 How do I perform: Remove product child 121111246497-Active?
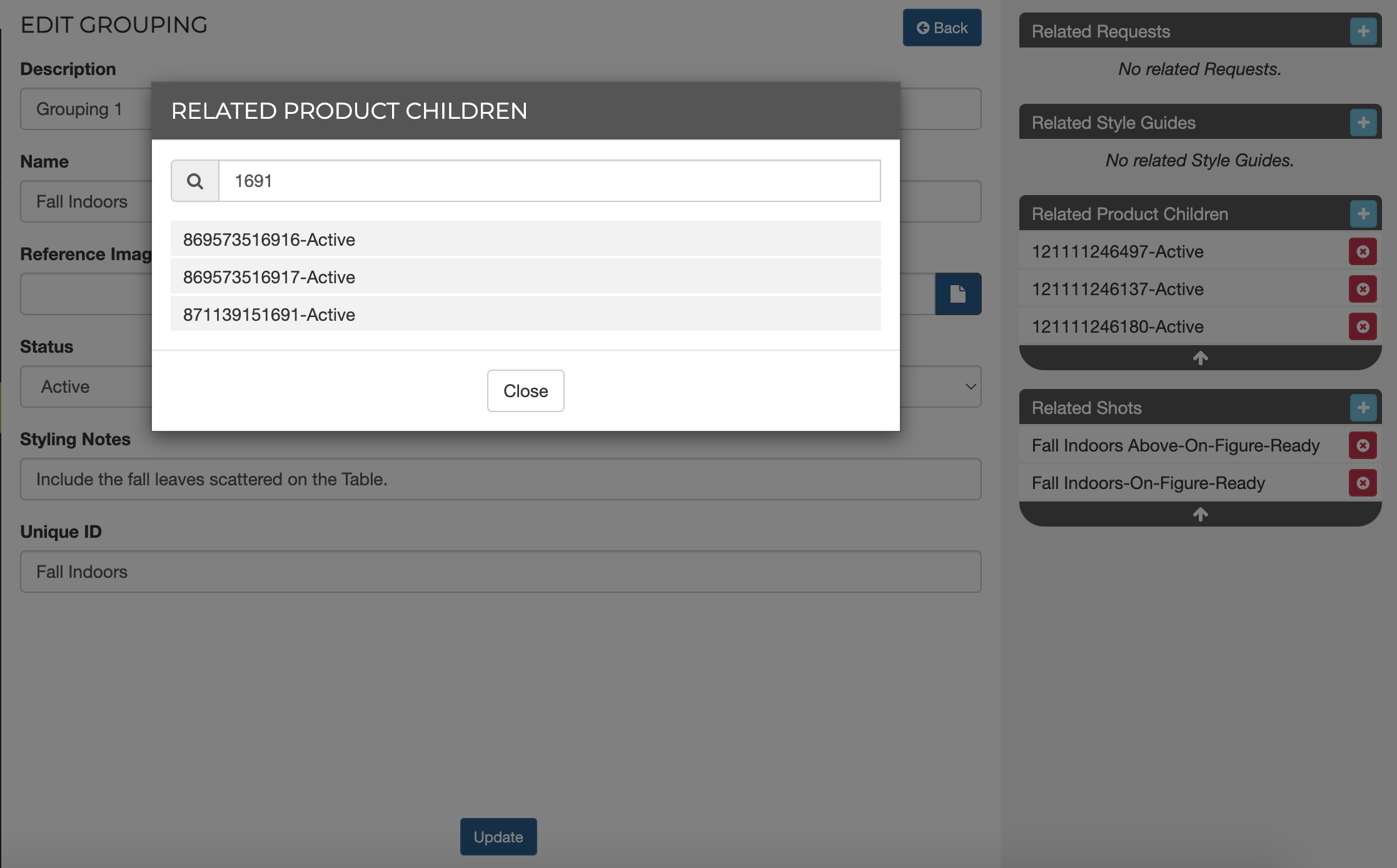[1363, 252]
